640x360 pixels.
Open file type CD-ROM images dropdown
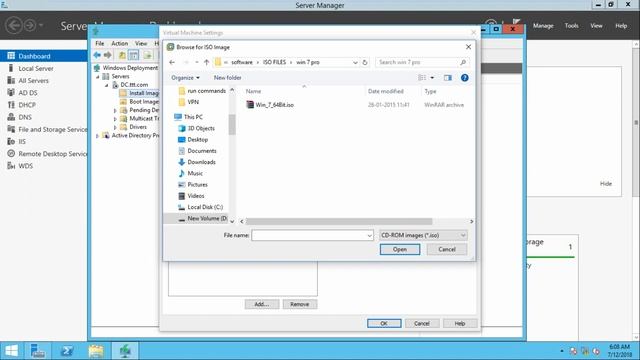click(423, 236)
